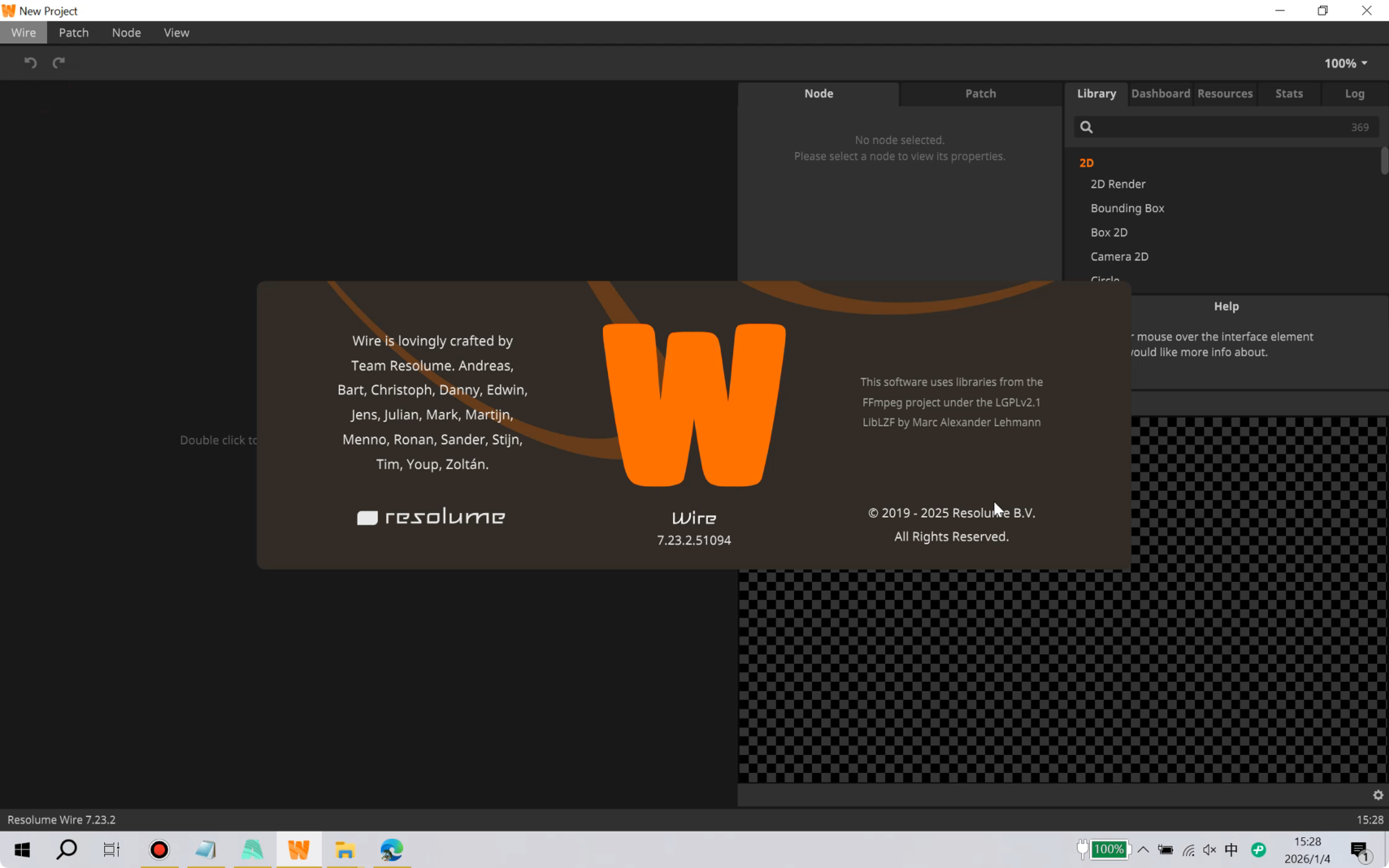Viewport: 1389px width, 868px height.
Task: Switch to the Patch properties tab
Action: point(980,93)
